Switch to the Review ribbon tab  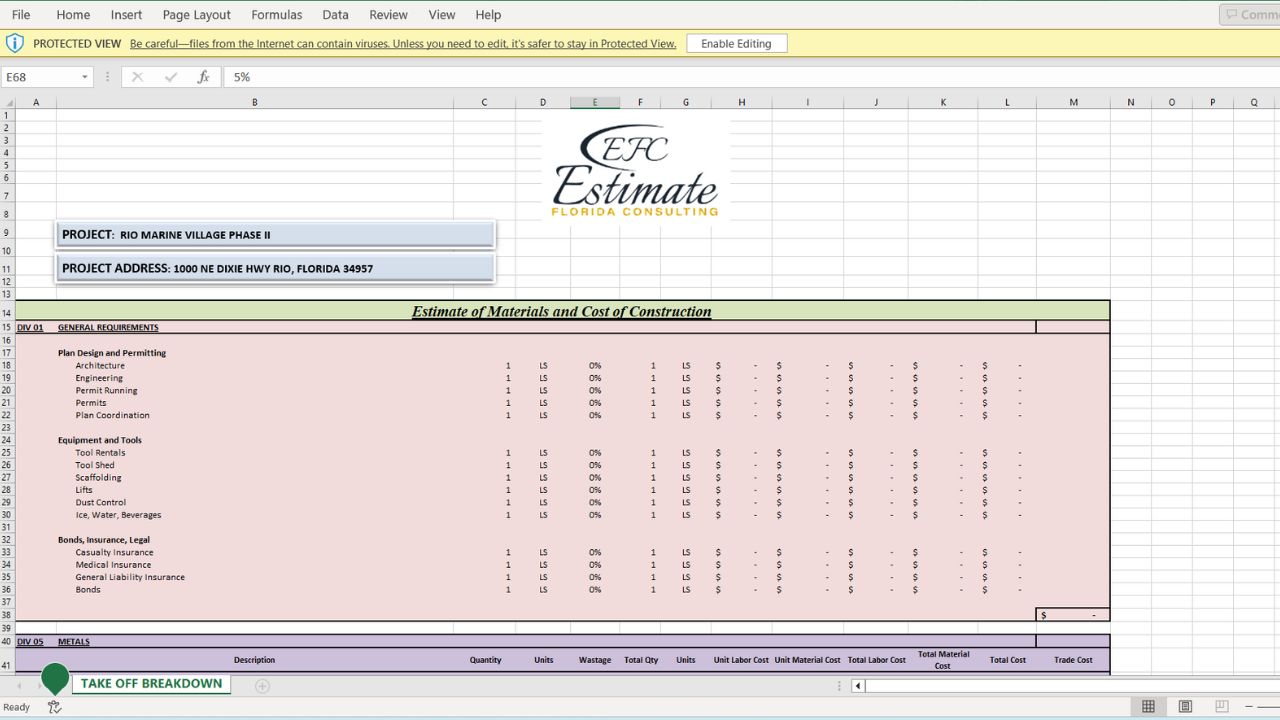(388, 14)
